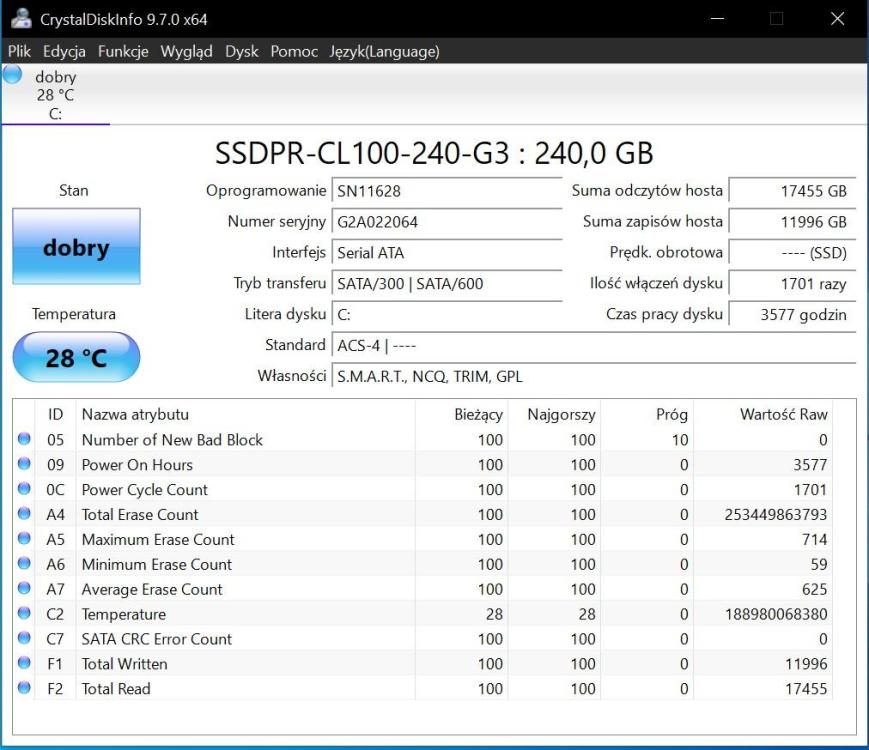Click the status orb for Number of New Bad Block
Viewport: 869px width, 750px height.
click(24, 439)
